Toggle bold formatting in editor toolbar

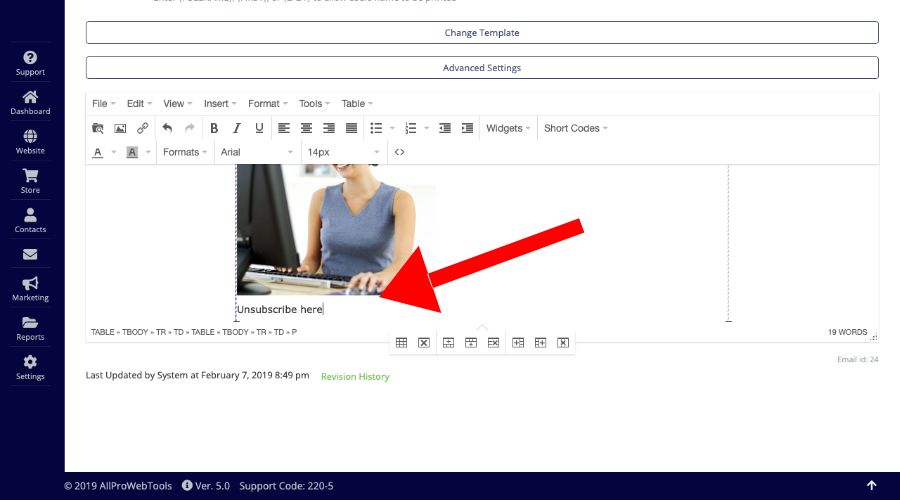pos(214,128)
